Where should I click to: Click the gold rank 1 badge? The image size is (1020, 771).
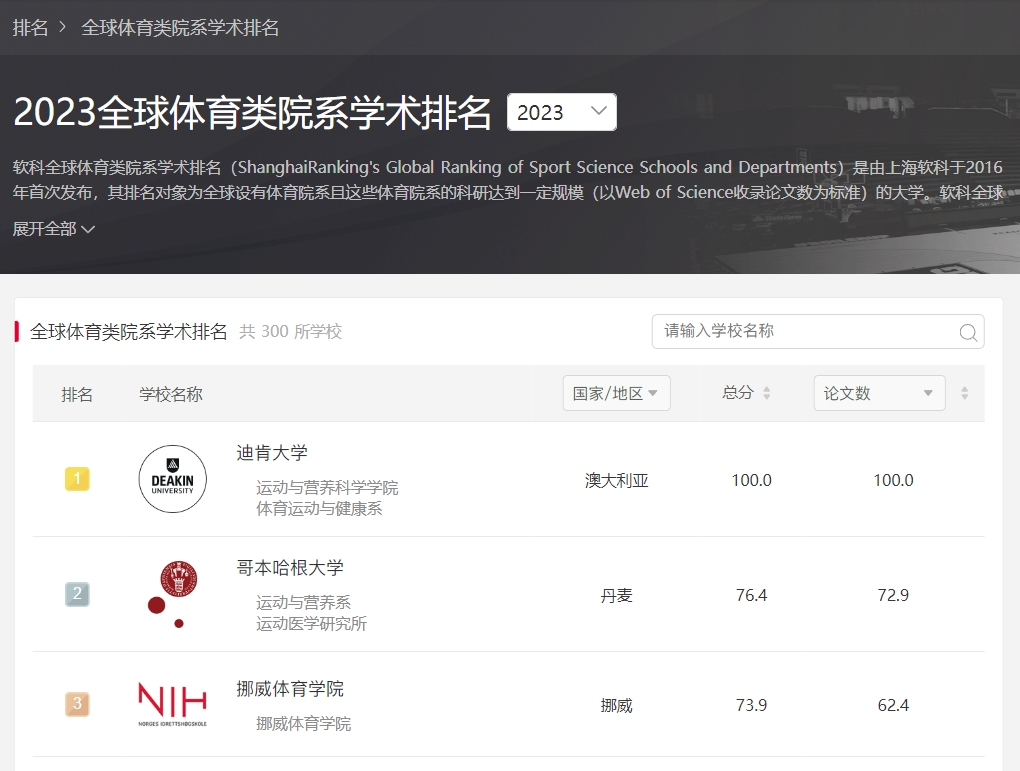[x=77, y=479]
